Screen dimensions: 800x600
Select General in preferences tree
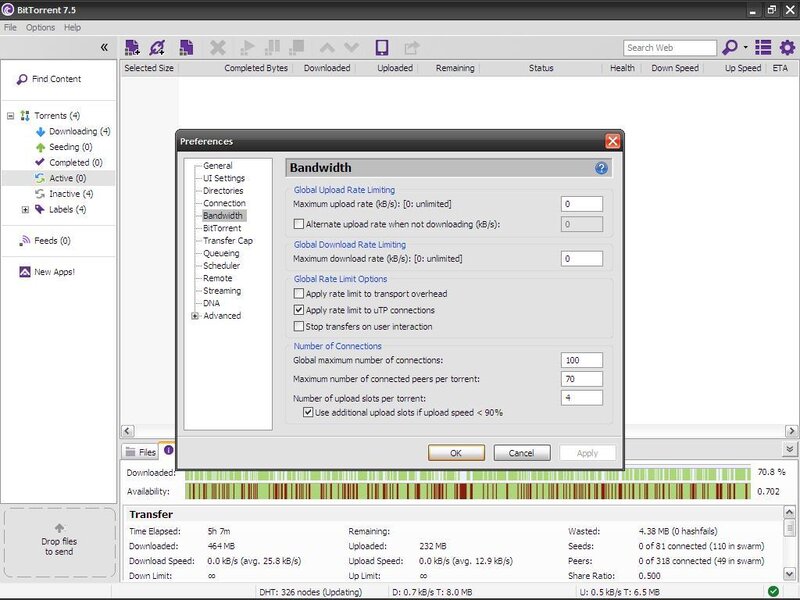click(217, 165)
